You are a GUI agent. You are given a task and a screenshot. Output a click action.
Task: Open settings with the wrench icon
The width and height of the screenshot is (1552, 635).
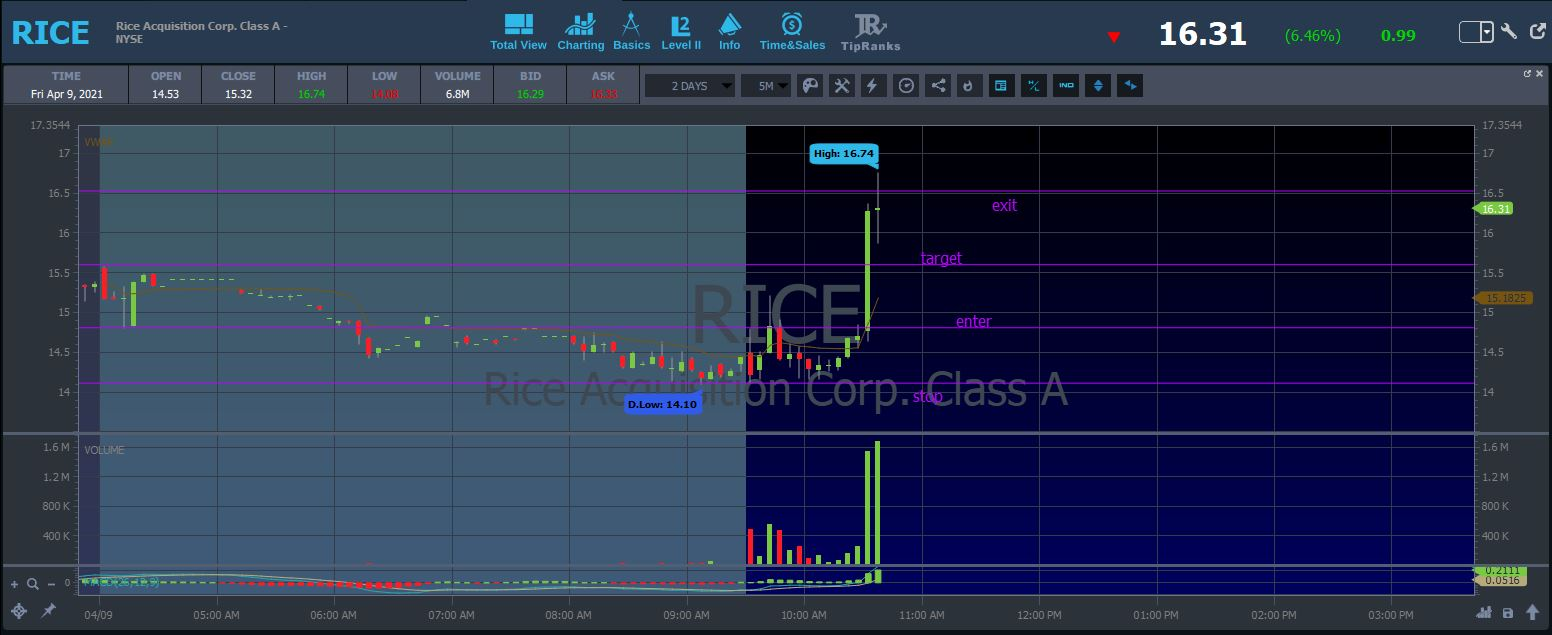(x=1509, y=31)
